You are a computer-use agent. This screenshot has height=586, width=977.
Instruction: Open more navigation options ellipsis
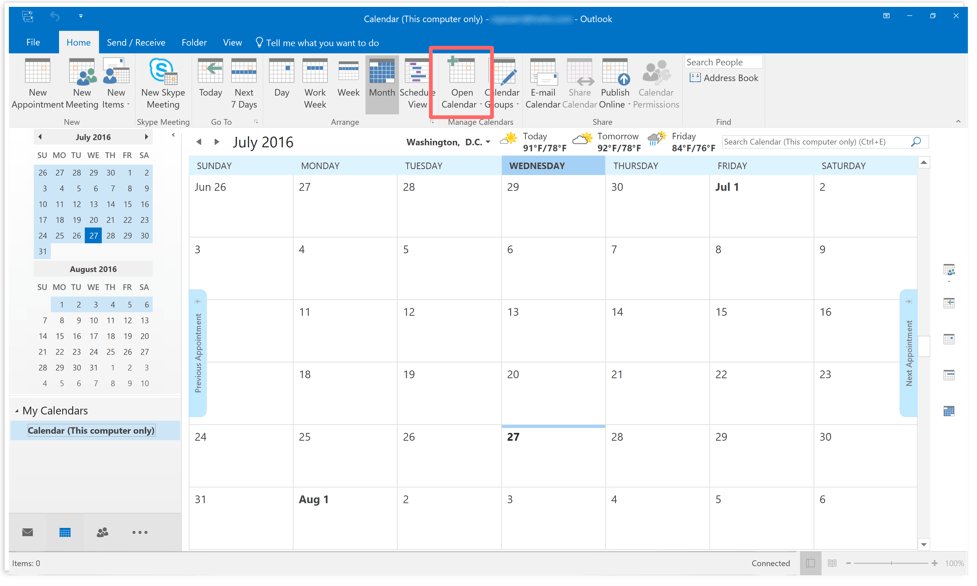point(140,532)
